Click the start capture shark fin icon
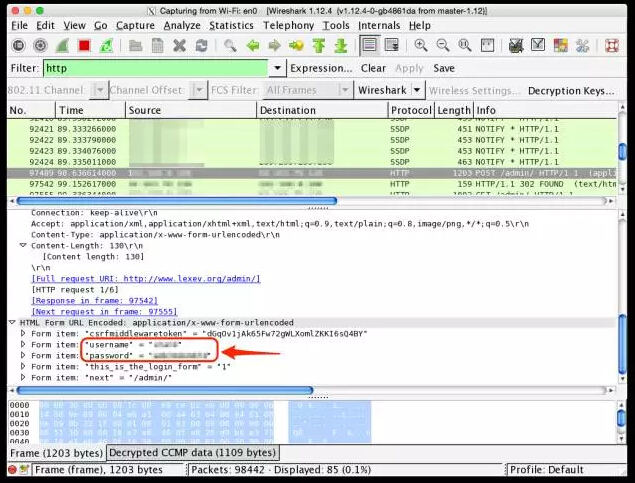 click(x=62, y=45)
